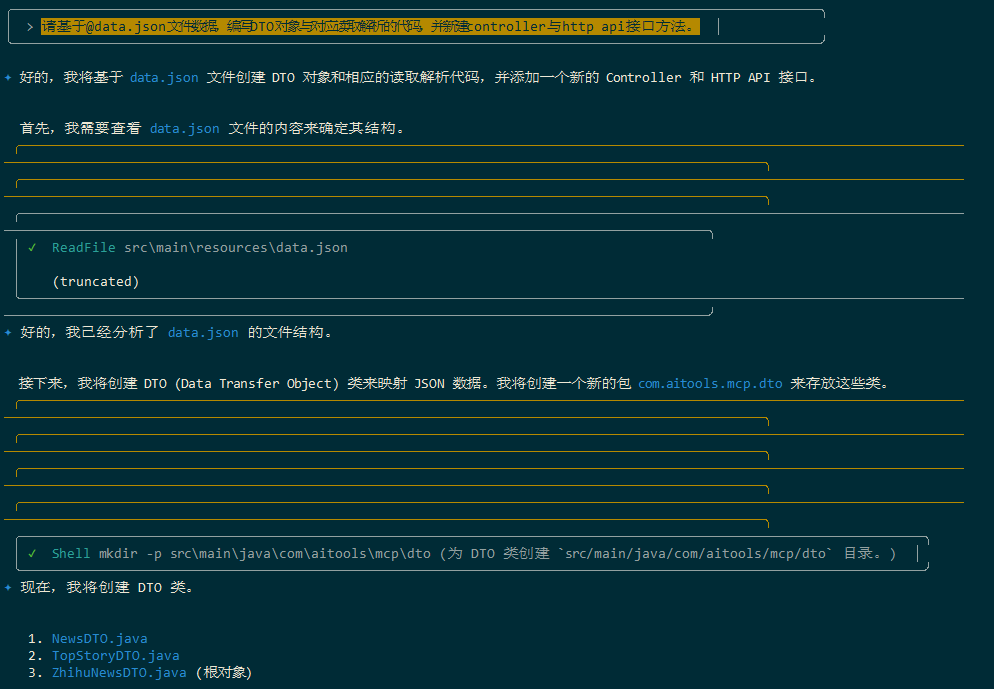Click the sparkle icon before '现在，我将创建 DTO 类'
Screen dimensions: 994x689
coord(8,587)
